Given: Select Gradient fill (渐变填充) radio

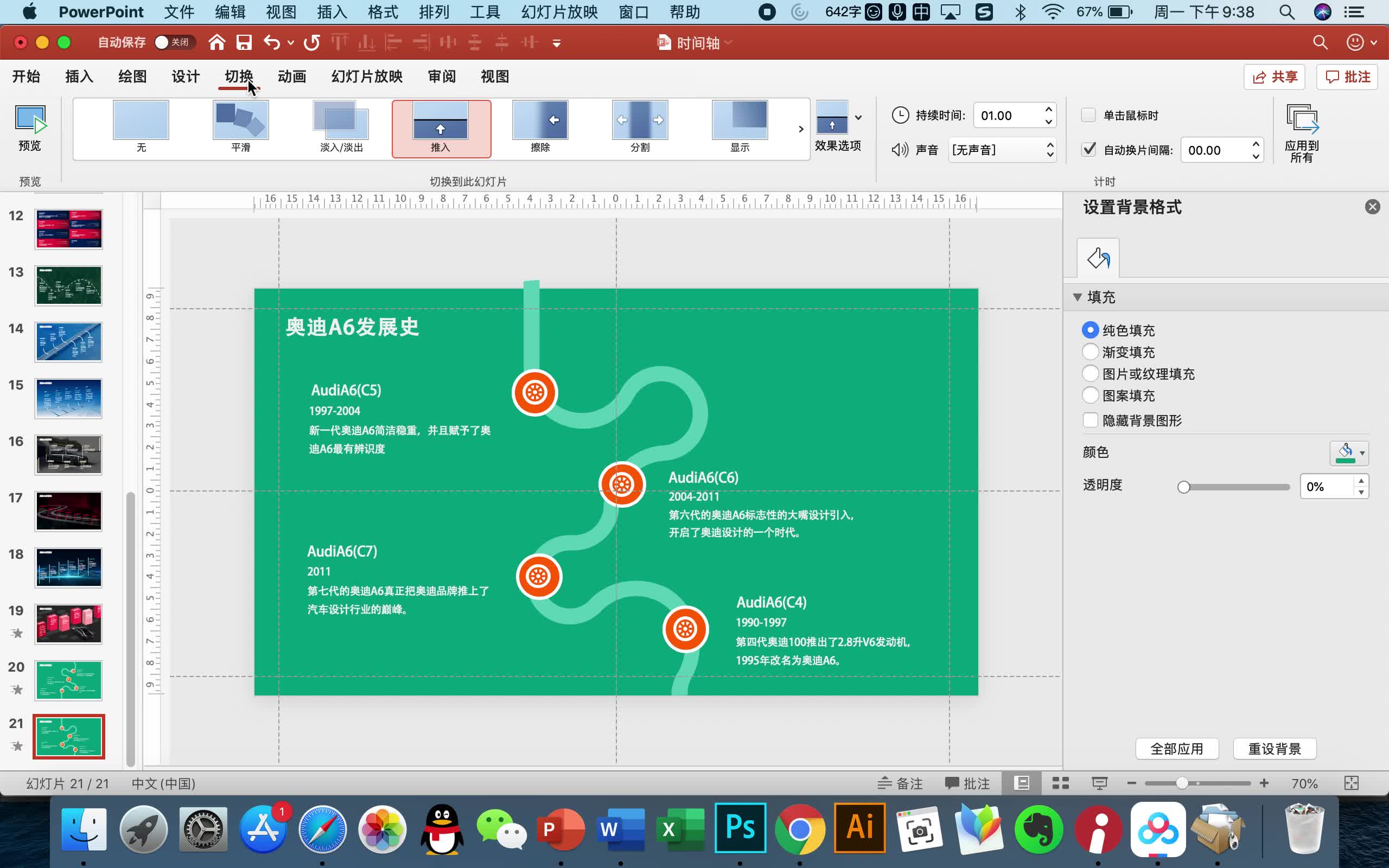Looking at the screenshot, I should pyautogui.click(x=1090, y=352).
